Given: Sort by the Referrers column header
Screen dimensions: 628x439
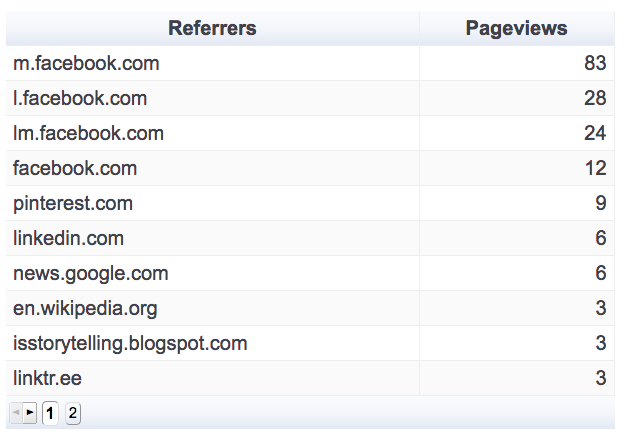Looking at the screenshot, I should [x=212, y=28].
